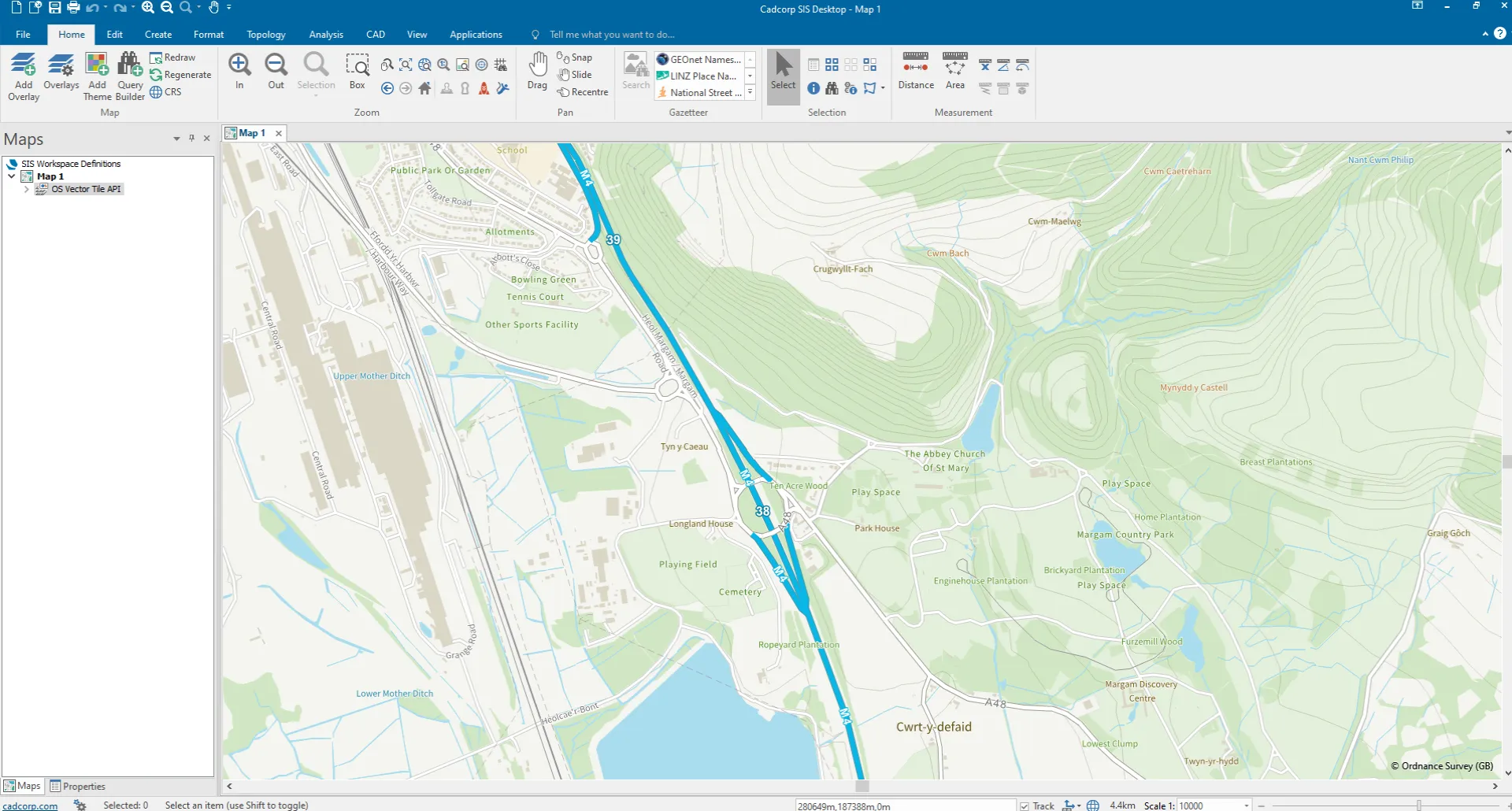This screenshot has width=1512, height=811.
Task: Click the blue item information icon
Action: pyautogui.click(x=813, y=88)
